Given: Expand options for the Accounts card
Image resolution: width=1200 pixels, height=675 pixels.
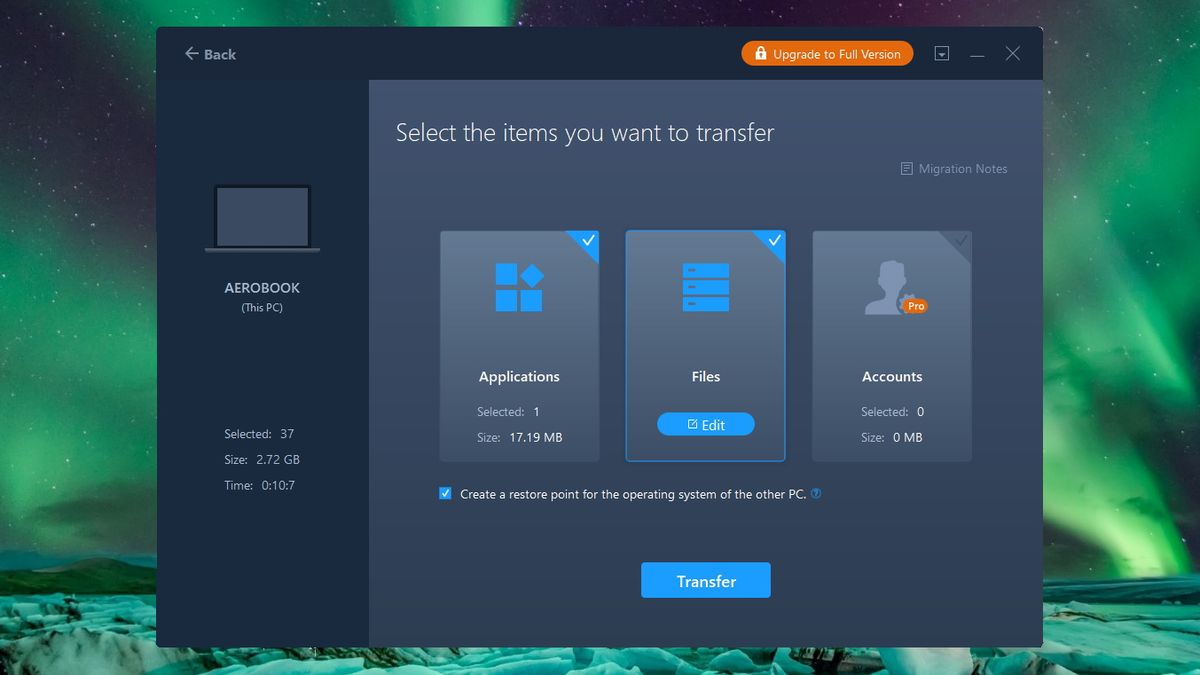Looking at the screenshot, I should click(x=960, y=242).
